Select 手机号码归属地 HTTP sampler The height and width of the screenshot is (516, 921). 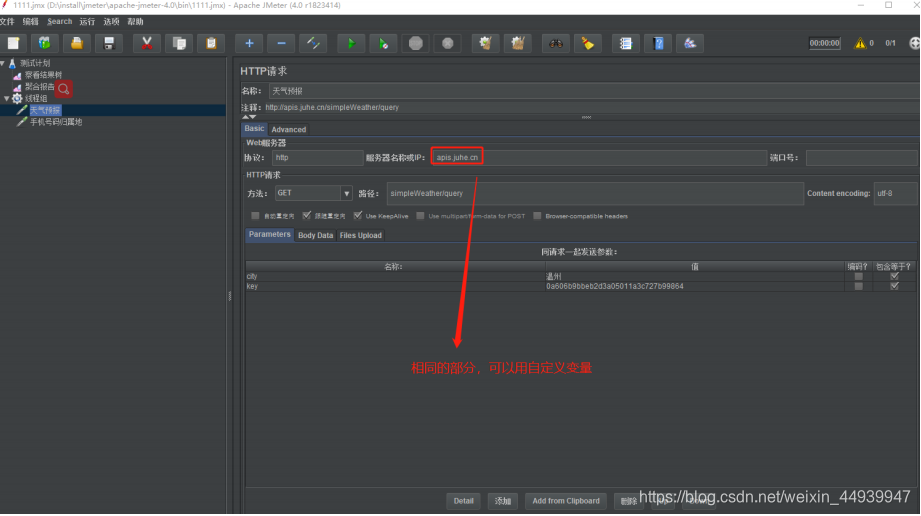pos(56,122)
